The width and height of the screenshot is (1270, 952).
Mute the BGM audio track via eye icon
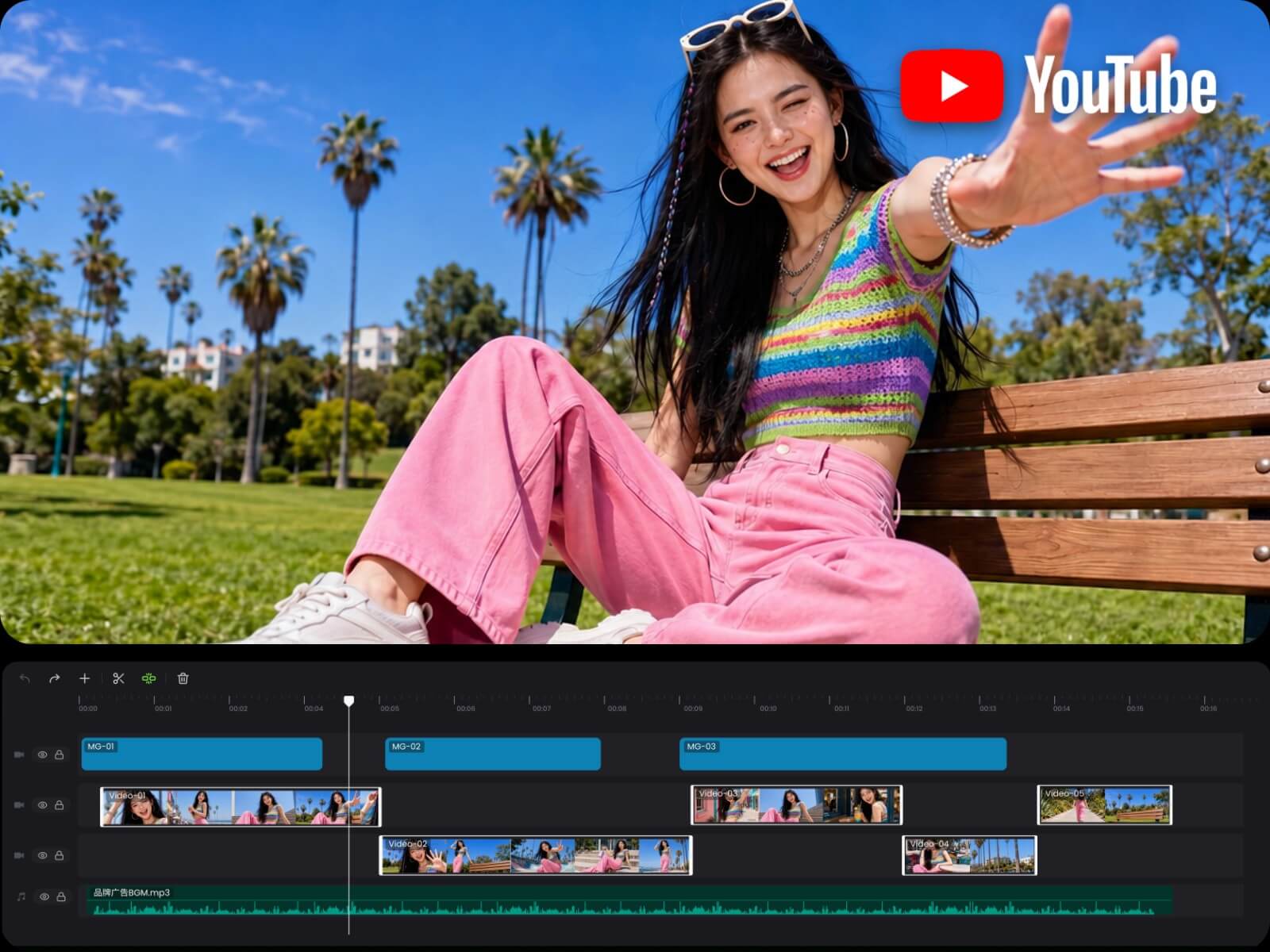click(44, 896)
